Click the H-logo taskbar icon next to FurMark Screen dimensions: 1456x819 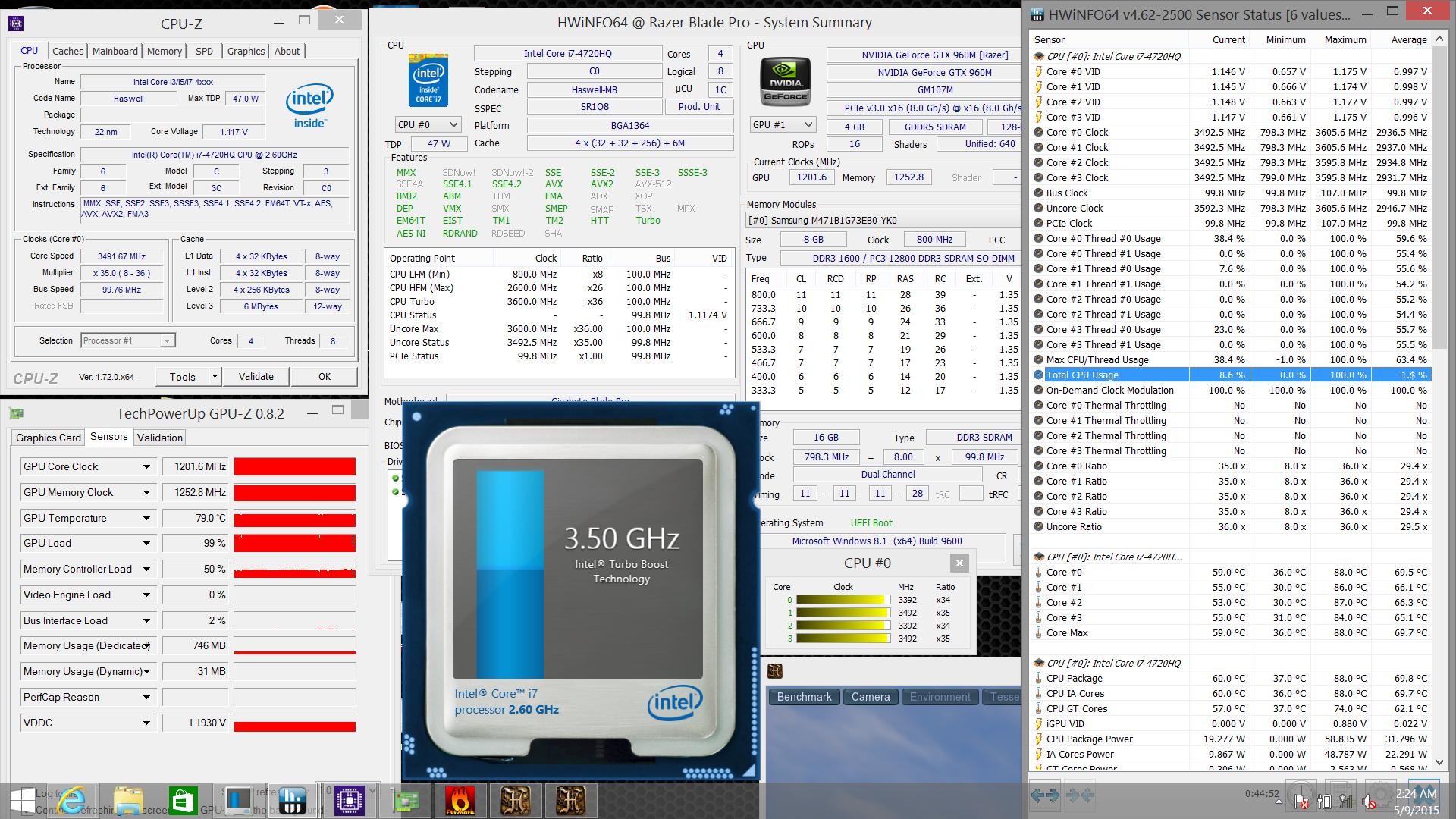[x=515, y=801]
